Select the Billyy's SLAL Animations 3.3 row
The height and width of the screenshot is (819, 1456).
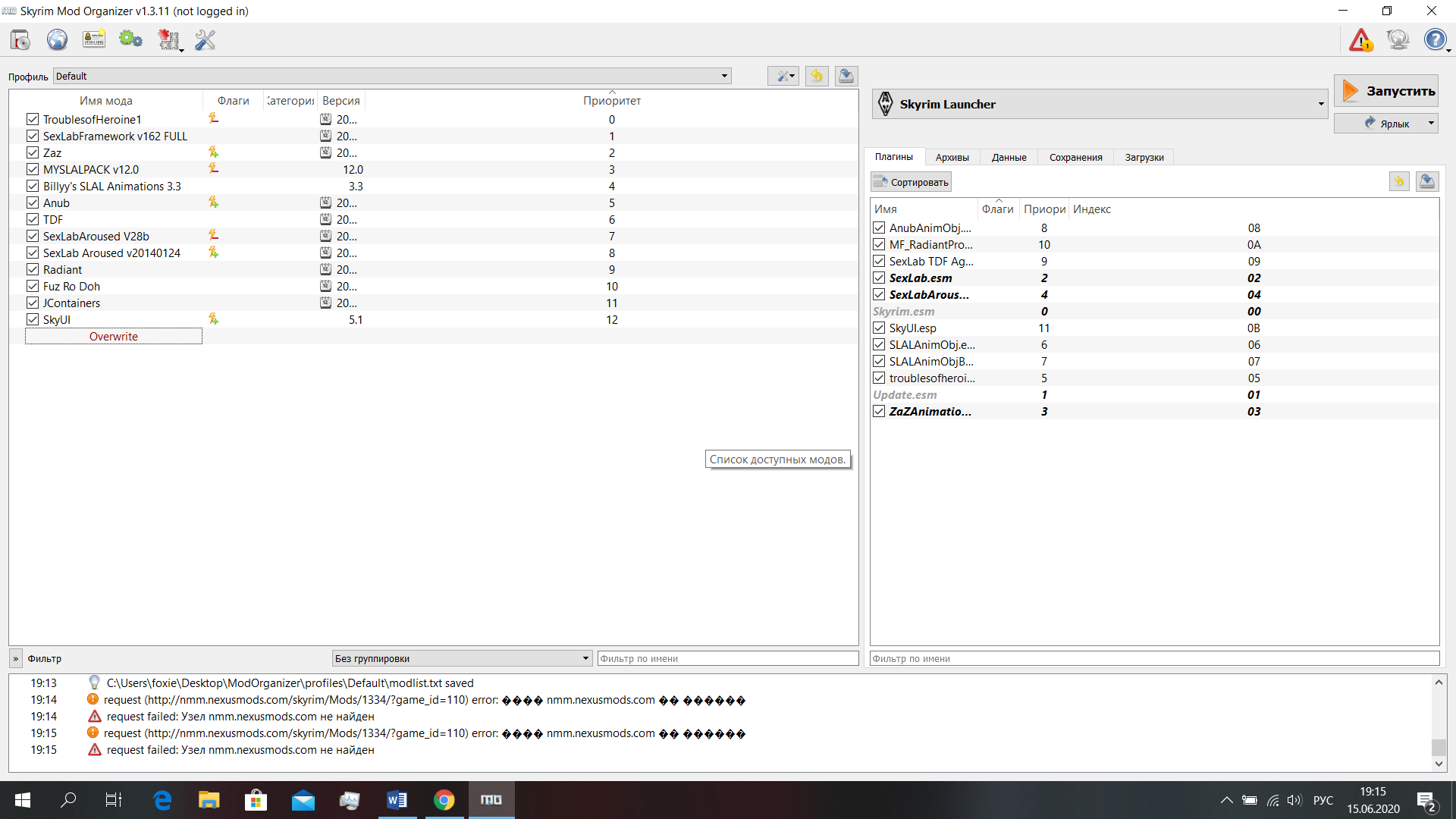coord(434,186)
